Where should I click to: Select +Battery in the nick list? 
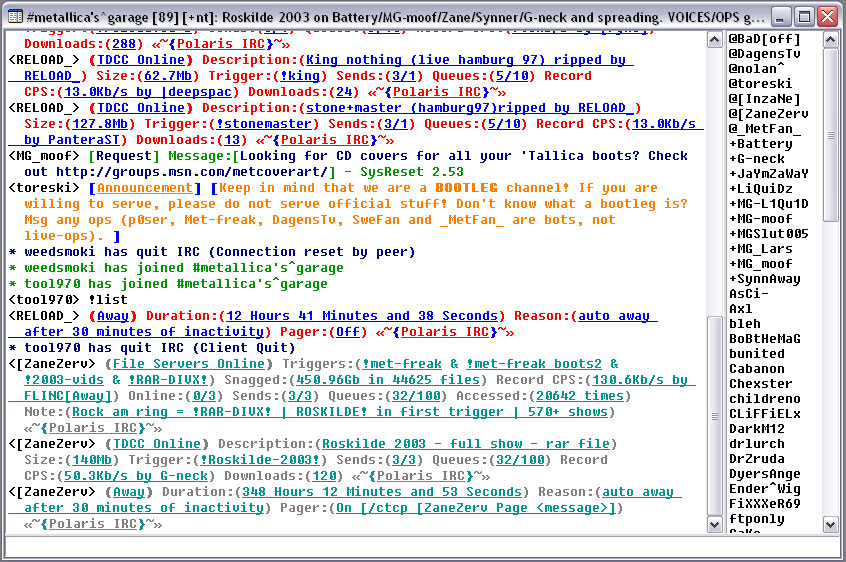pos(761,144)
